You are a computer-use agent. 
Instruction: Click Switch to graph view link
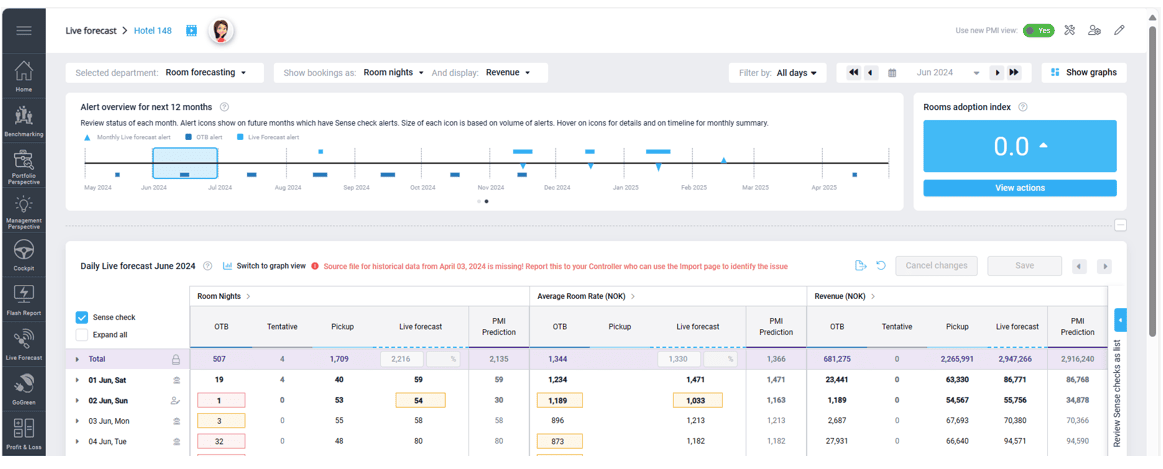(264, 266)
